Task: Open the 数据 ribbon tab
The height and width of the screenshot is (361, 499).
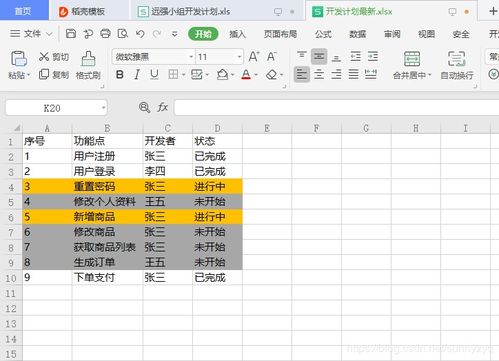Action: click(358, 34)
